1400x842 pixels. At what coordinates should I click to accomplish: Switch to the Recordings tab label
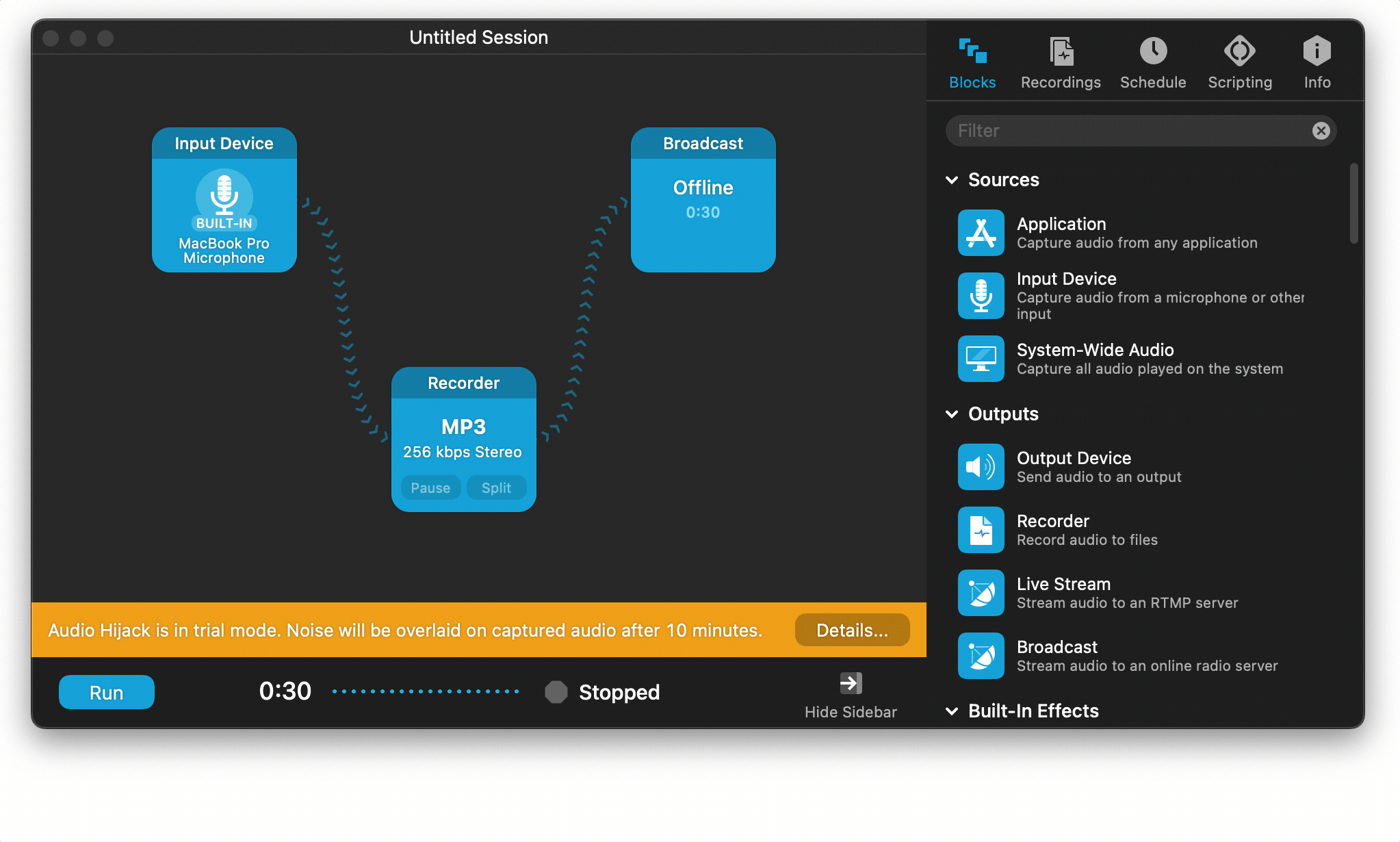[1061, 82]
